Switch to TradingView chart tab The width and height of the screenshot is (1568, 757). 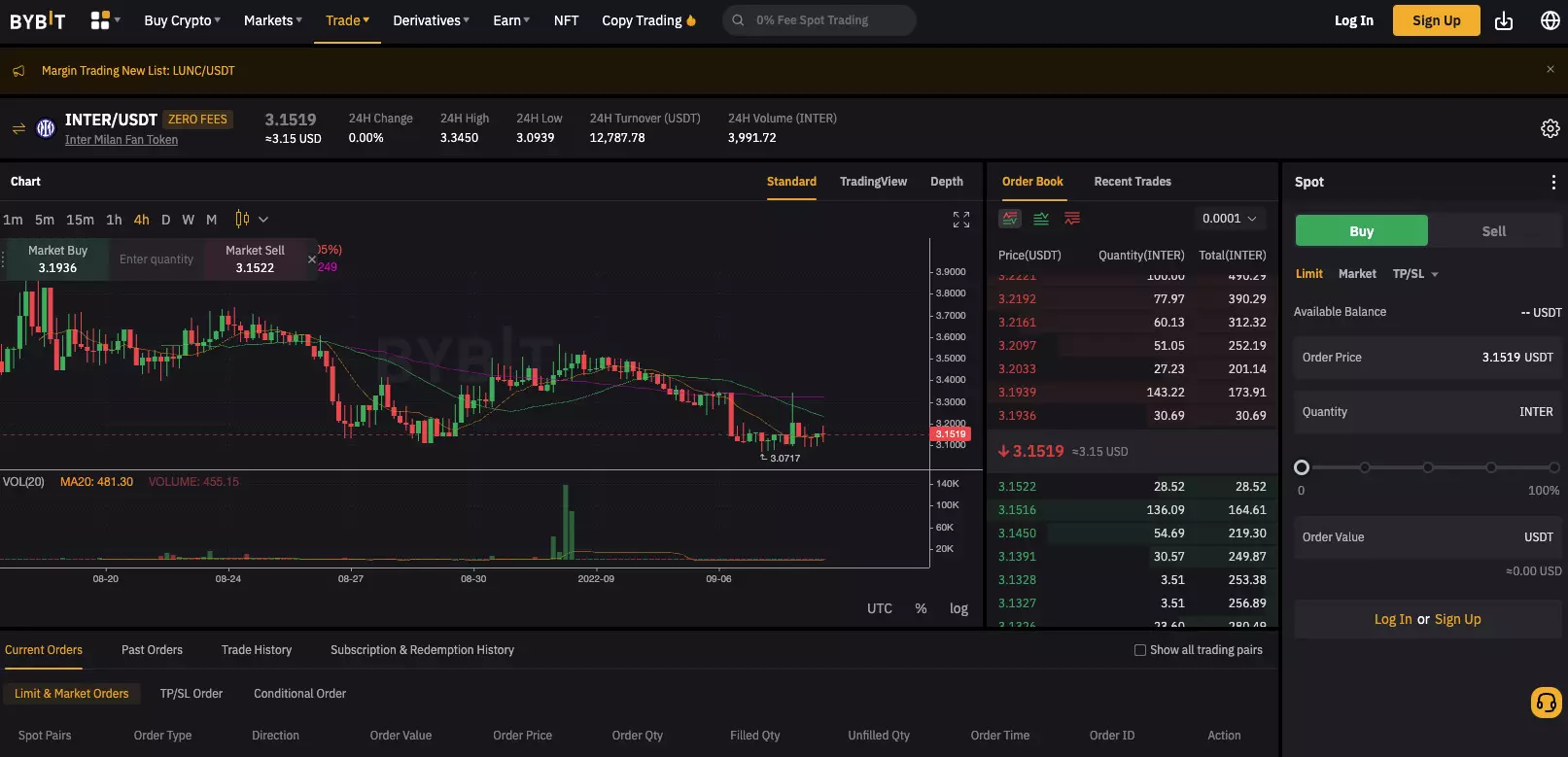[x=873, y=182]
